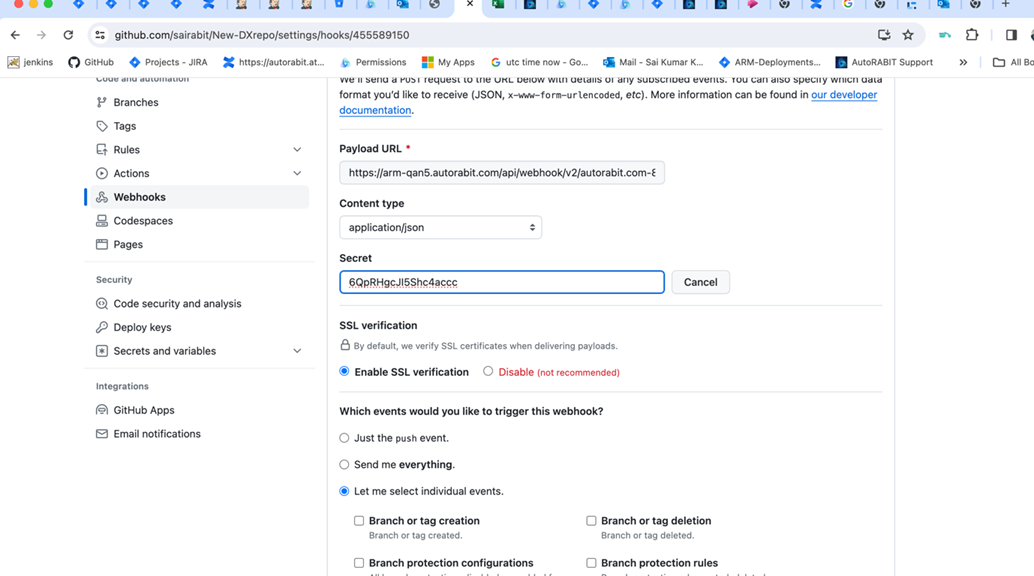Expand Secrets and variables in sidebar
This screenshot has width=1034, height=576.
point(297,351)
